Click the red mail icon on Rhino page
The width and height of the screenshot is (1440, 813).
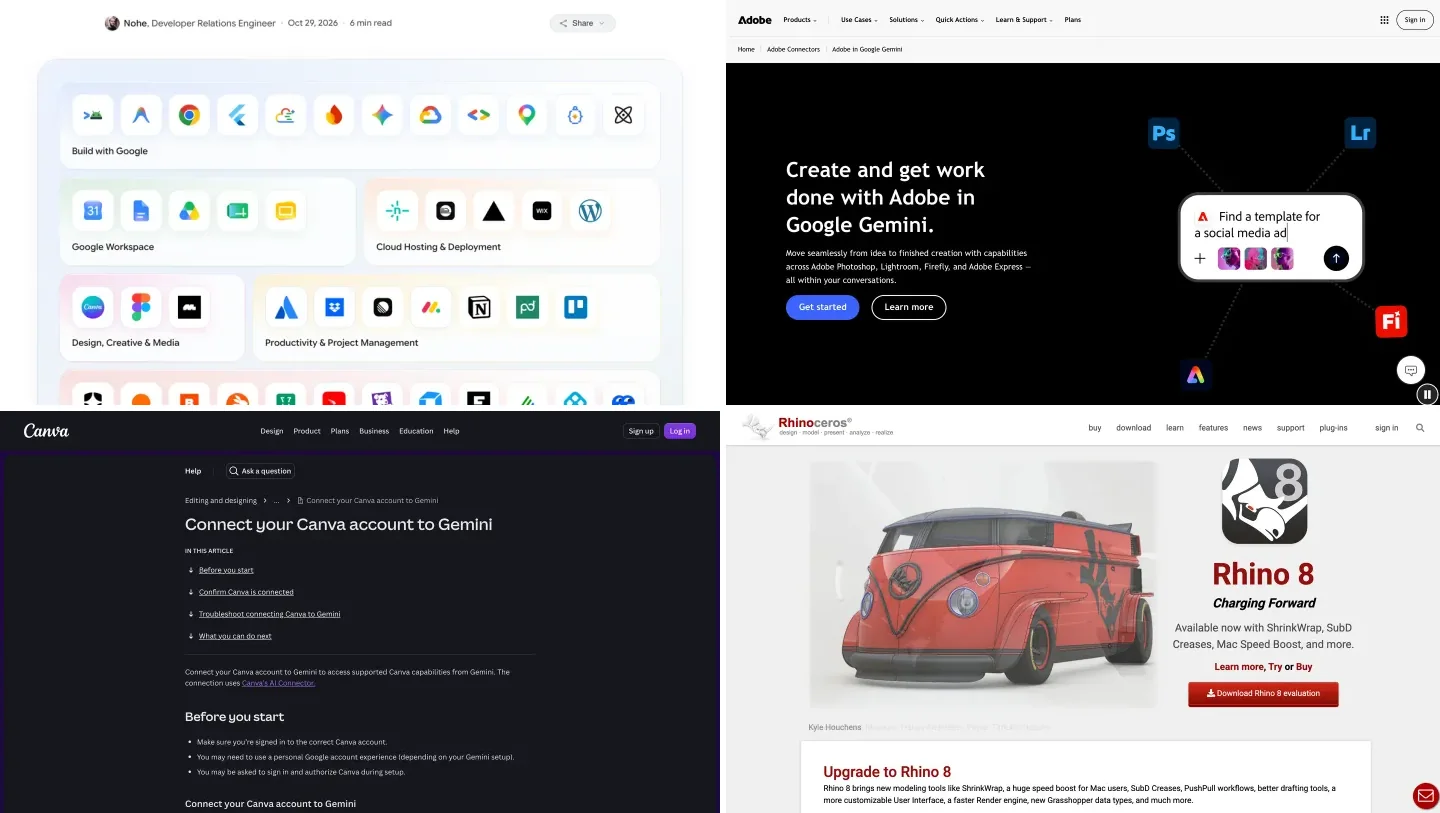(x=1426, y=796)
